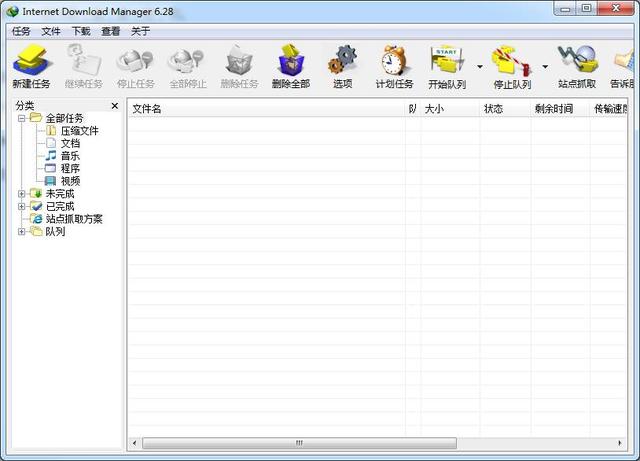Click the 分类 panel header label
Screen dimensions: 640x461
(24, 106)
